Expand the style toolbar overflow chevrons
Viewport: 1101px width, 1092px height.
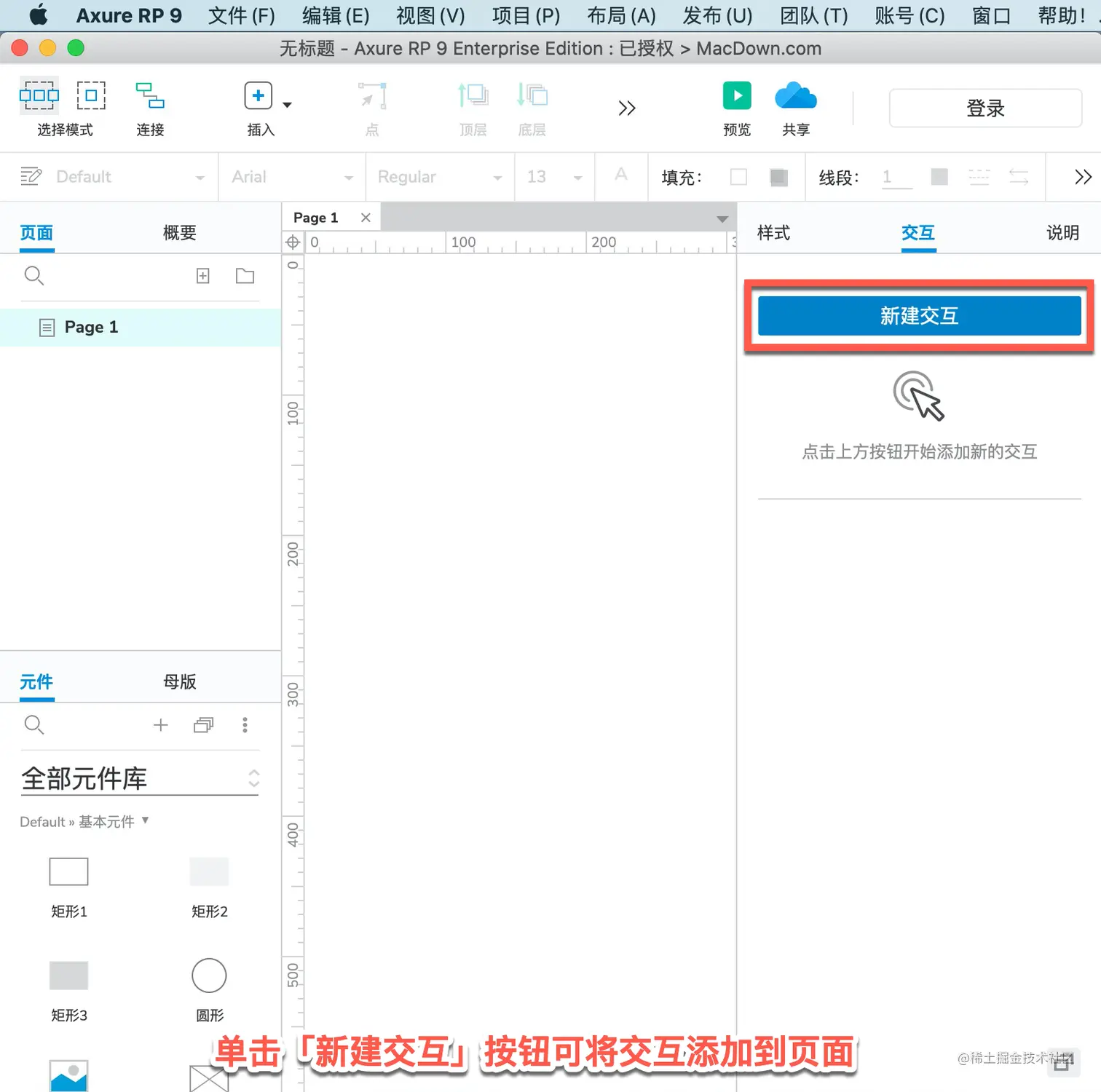pos(1083,177)
